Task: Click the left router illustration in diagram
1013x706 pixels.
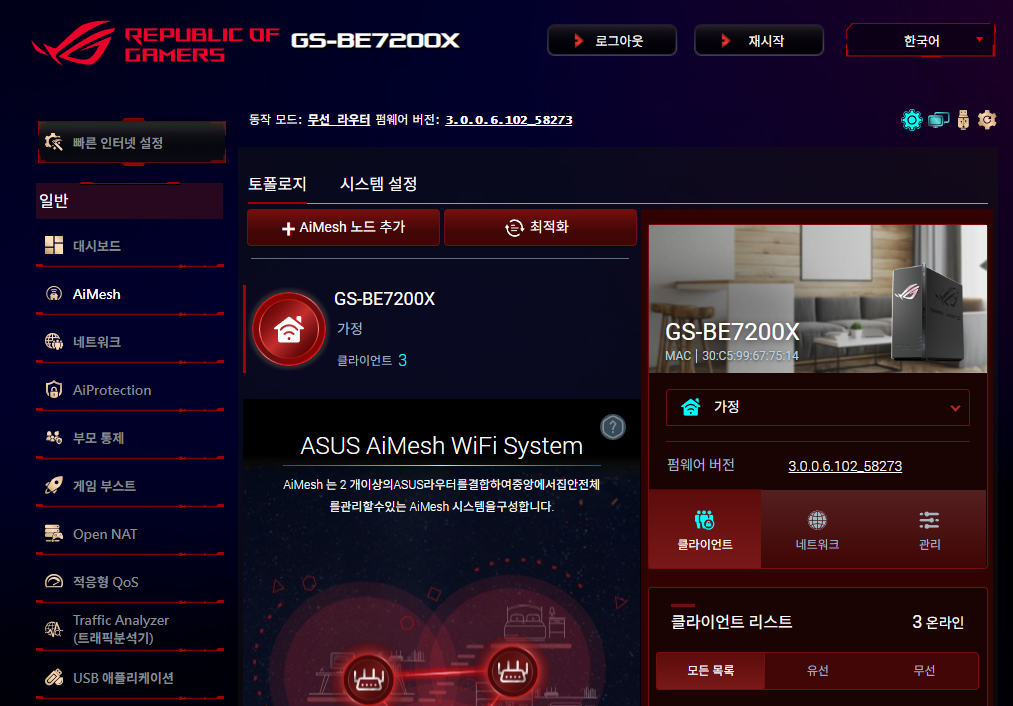Action: (369, 678)
